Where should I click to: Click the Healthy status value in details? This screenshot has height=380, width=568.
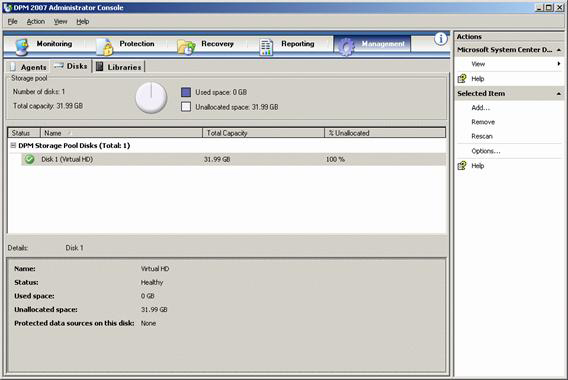[152, 282]
